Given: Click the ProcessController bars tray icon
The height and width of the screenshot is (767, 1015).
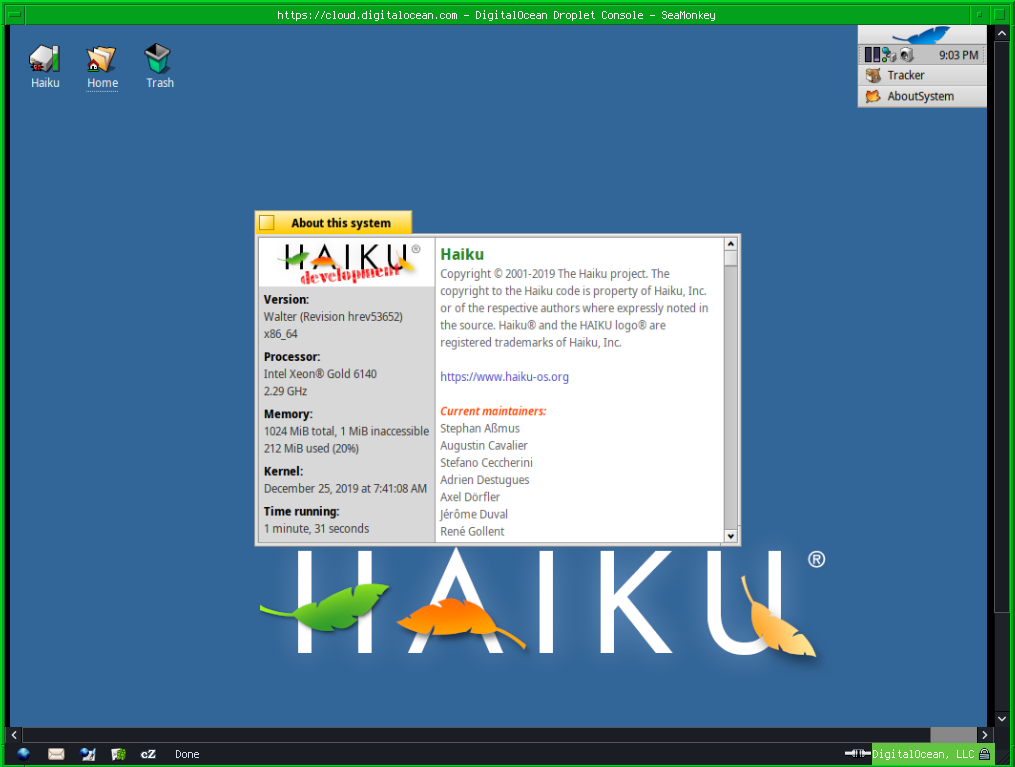Looking at the screenshot, I should coord(871,55).
